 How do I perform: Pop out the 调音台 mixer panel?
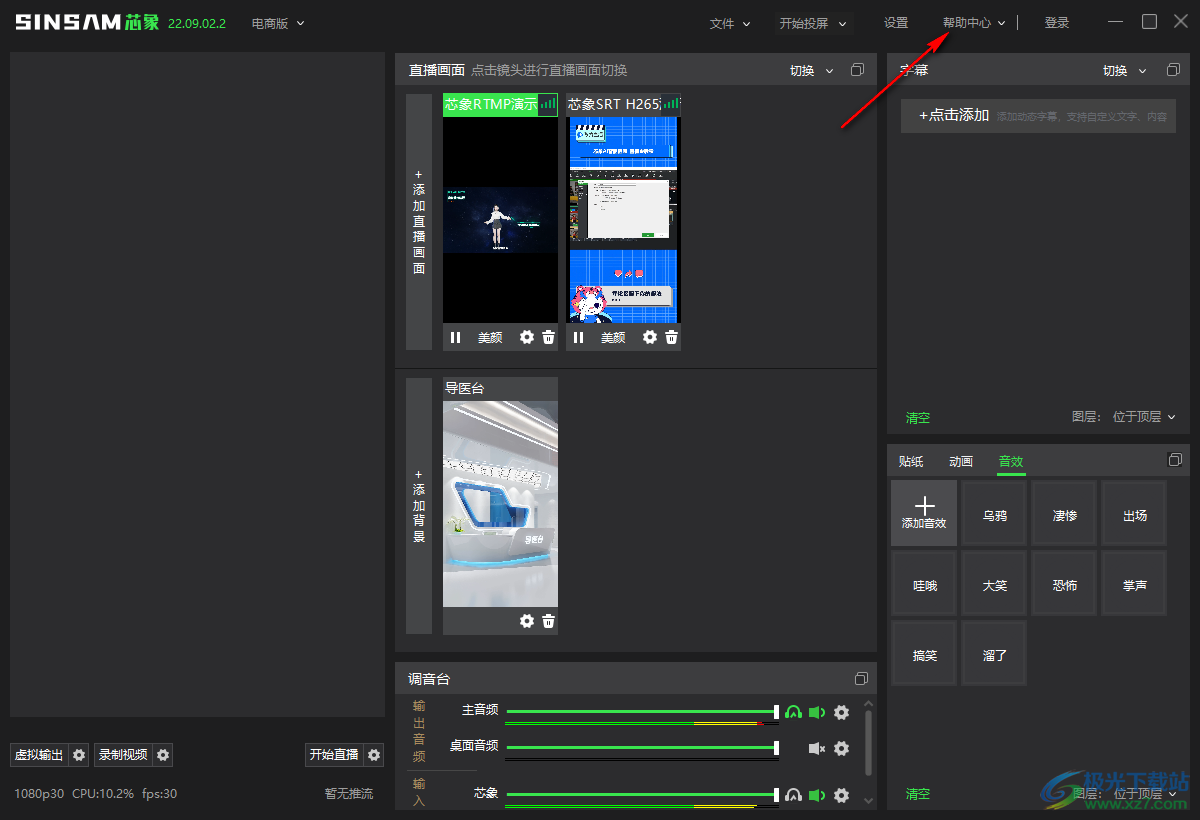pyautogui.click(x=861, y=678)
